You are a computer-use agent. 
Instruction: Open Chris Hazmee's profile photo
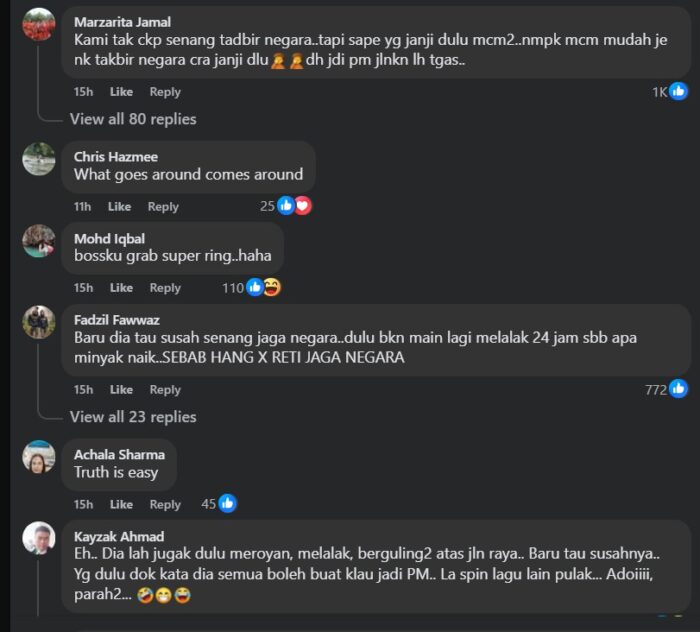point(39,159)
